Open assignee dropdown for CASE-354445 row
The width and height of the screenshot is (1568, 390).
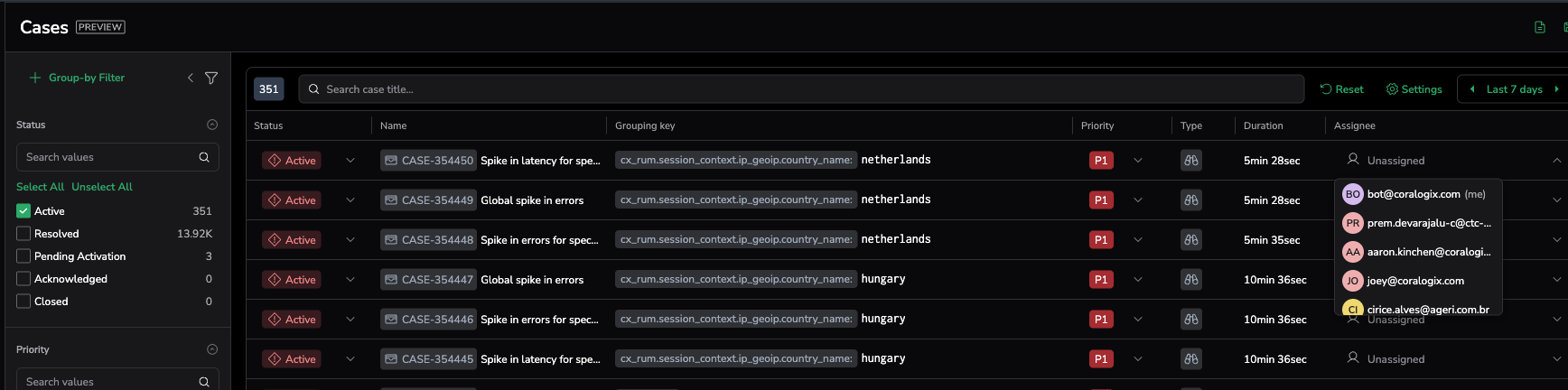point(1556,359)
